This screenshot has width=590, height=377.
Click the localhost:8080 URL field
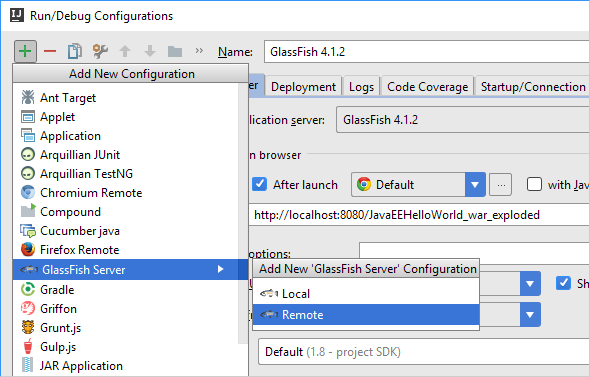pos(419,215)
